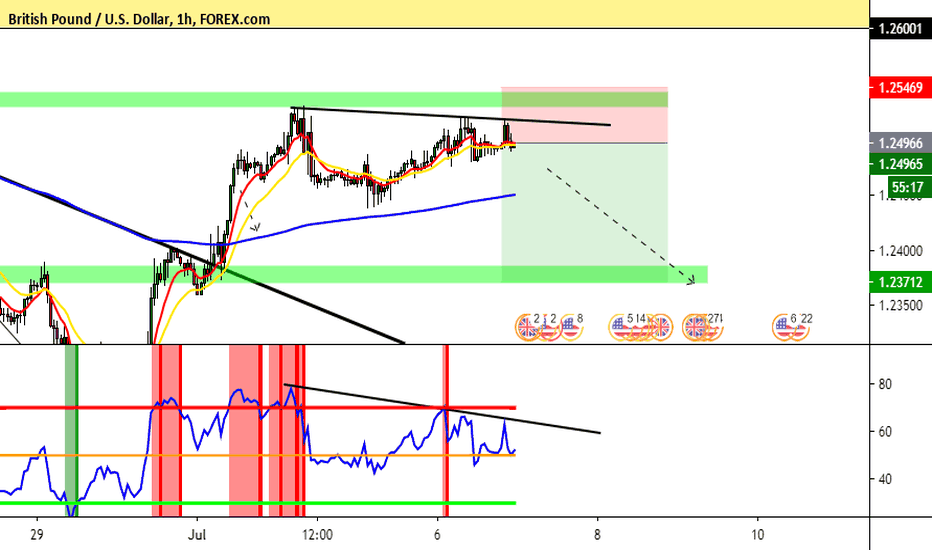This screenshot has width=932, height=550.
Task: Click the green 1.24965 current price label
Action: pyautogui.click(x=900, y=164)
